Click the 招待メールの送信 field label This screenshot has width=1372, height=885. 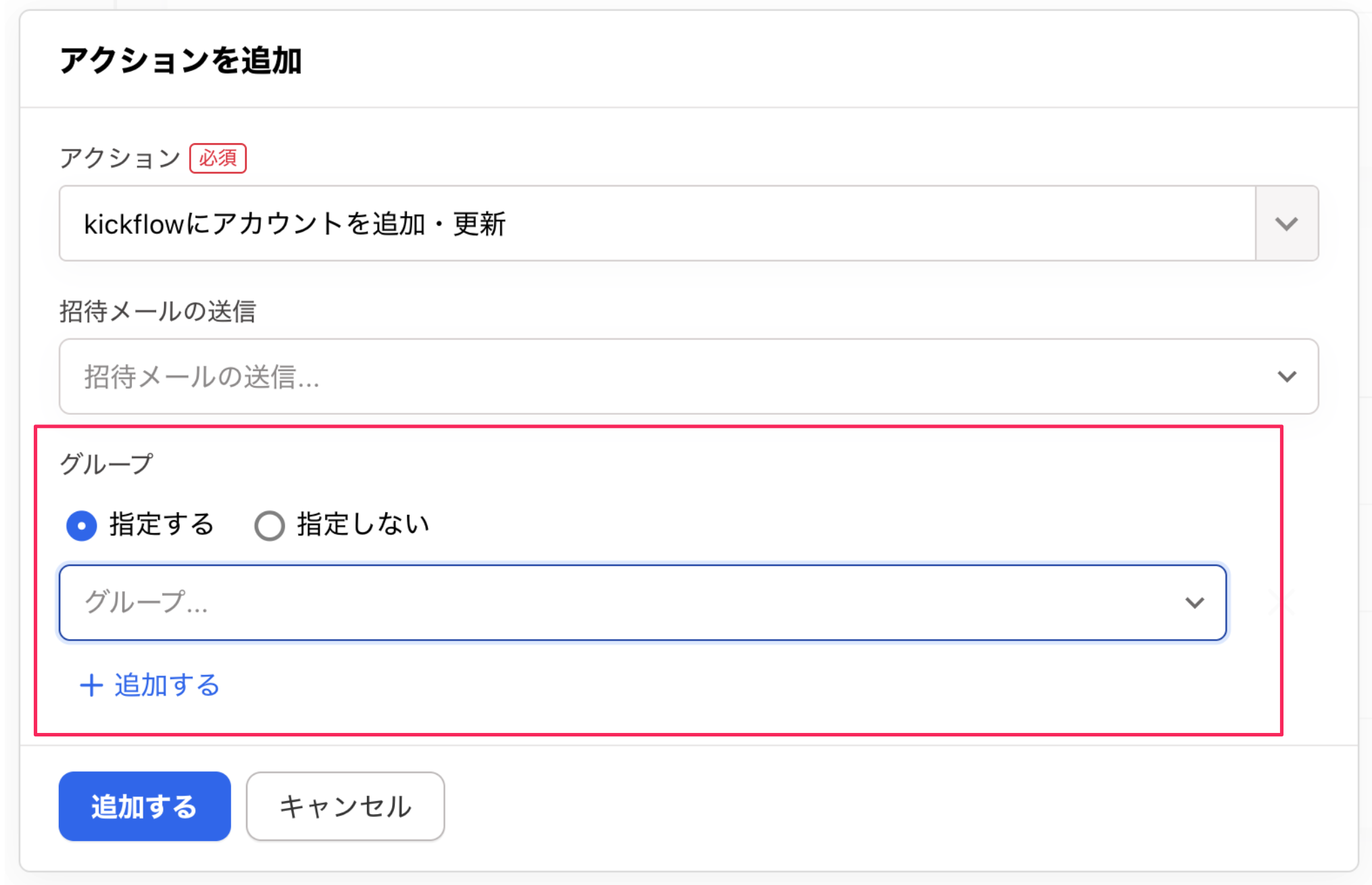(157, 311)
